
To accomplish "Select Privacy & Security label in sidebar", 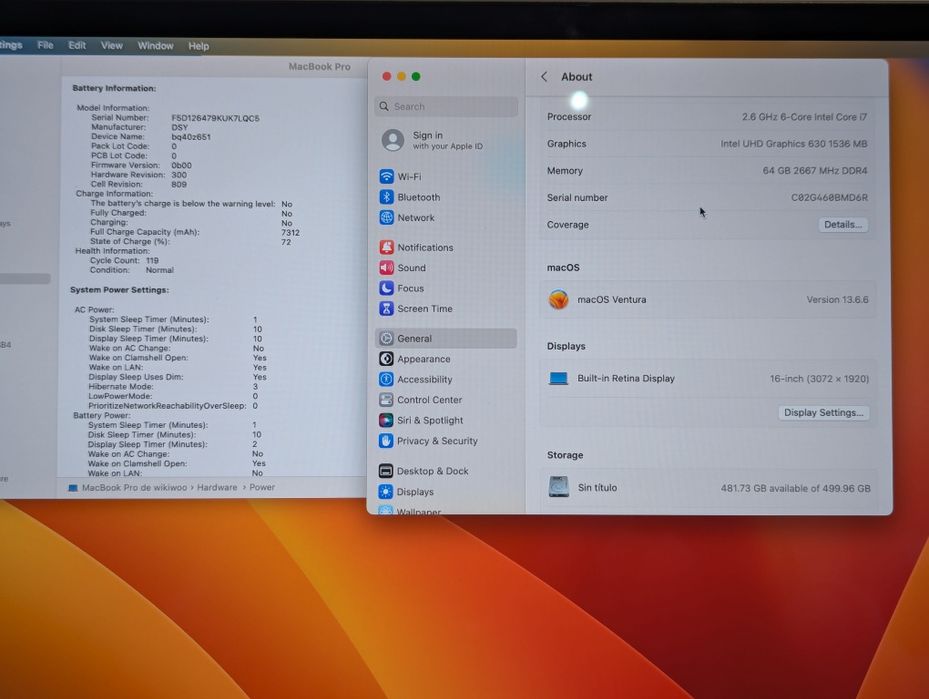I will [x=437, y=441].
